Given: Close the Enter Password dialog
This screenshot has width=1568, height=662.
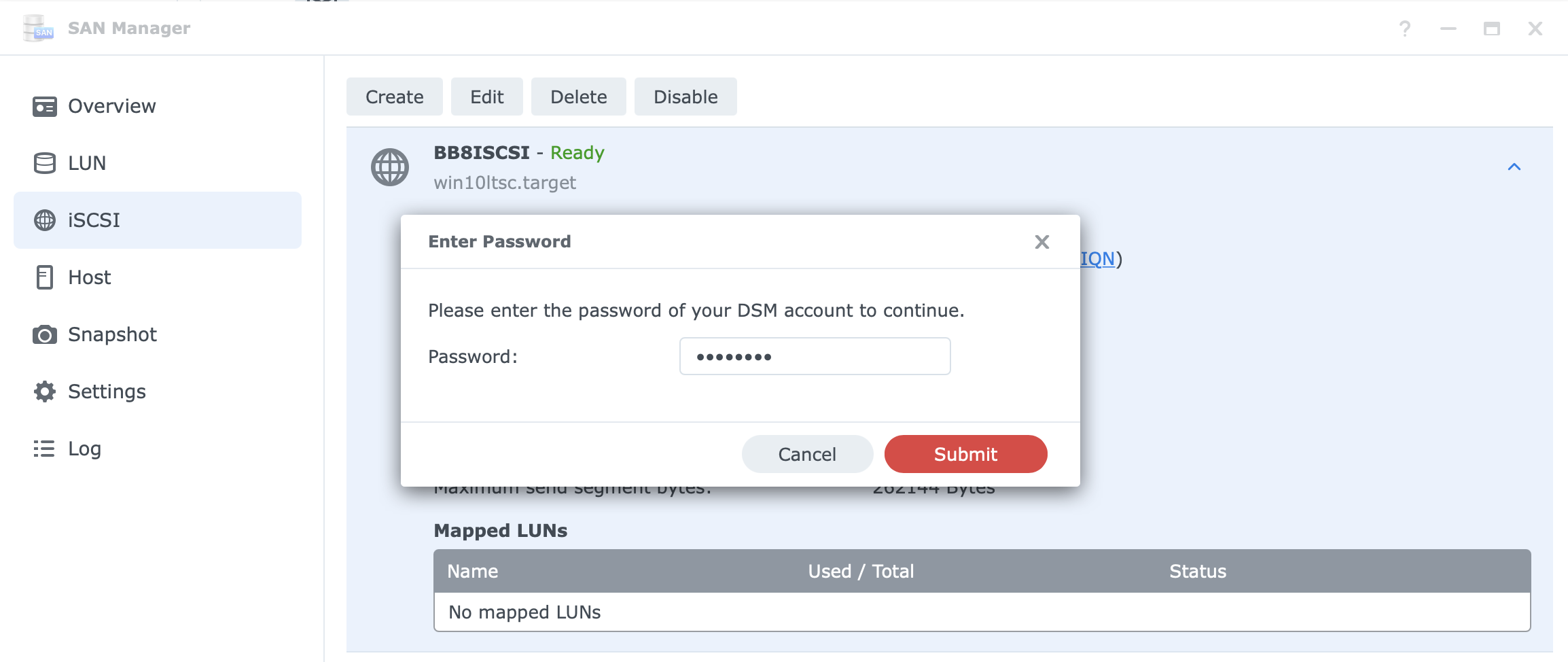Looking at the screenshot, I should click(x=1042, y=242).
